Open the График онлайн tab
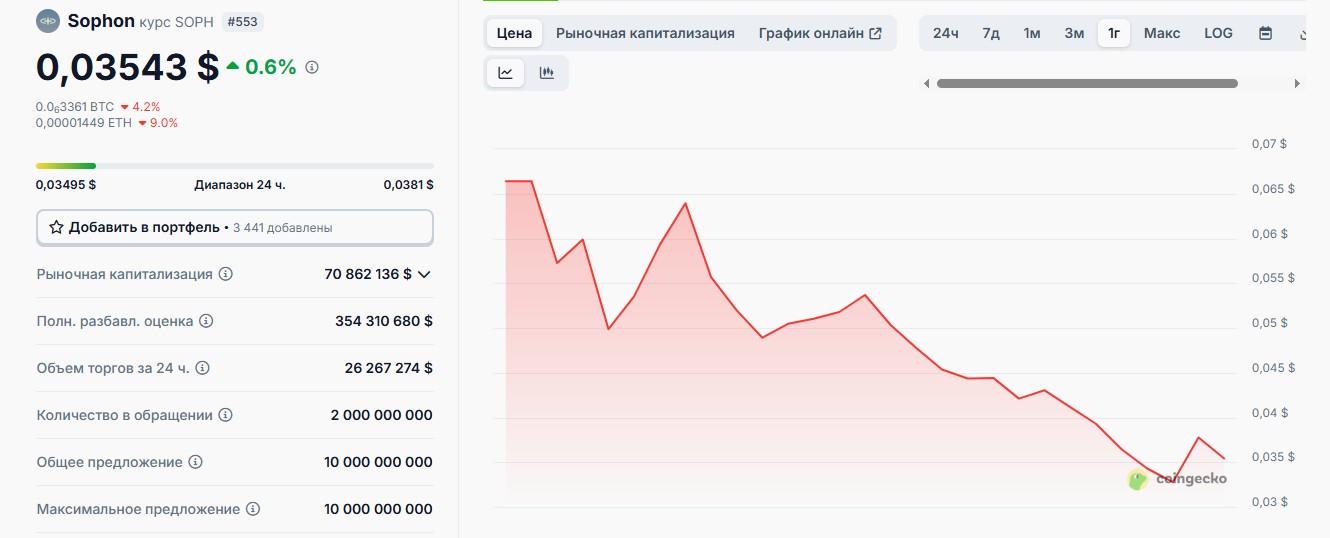The image size is (1330, 538). click(820, 33)
